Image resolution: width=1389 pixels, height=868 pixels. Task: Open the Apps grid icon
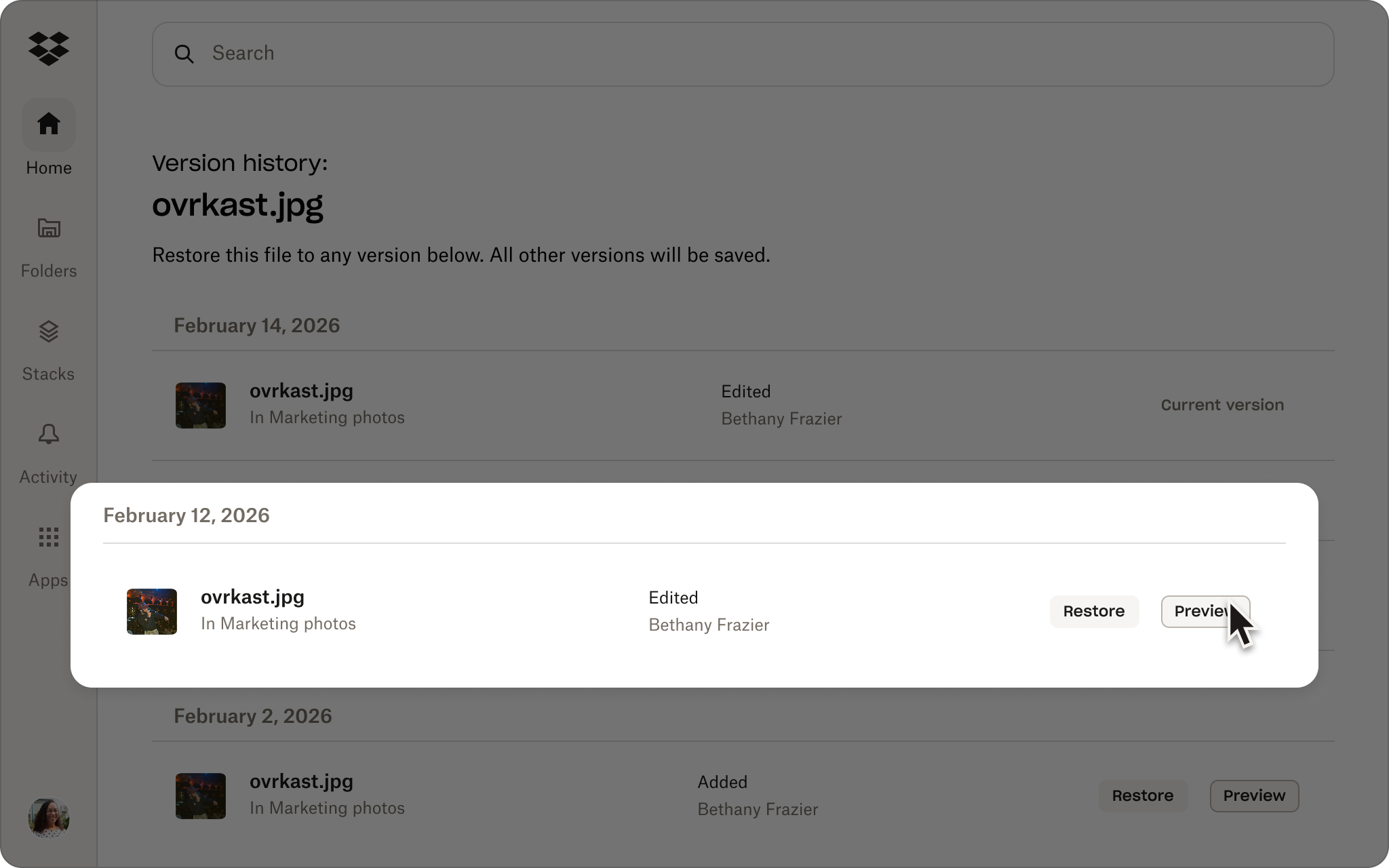[x=48, y=537]
